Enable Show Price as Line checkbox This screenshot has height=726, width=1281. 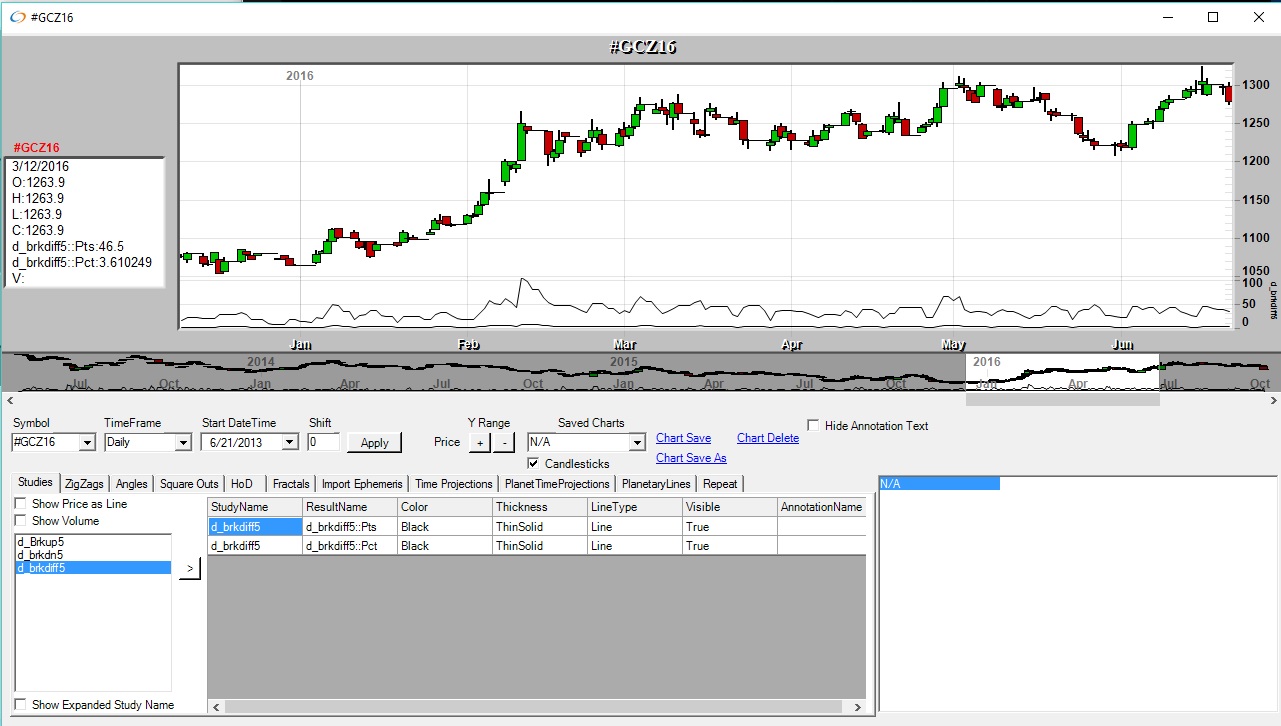pos(21,504)
